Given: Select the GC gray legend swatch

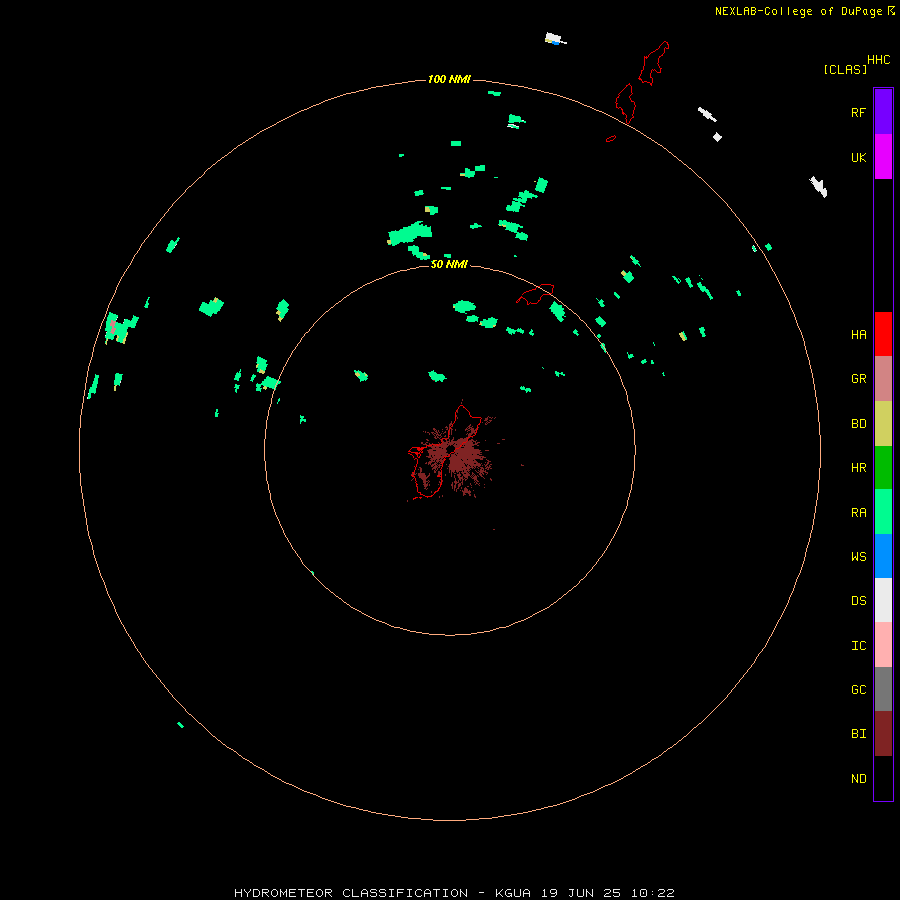Looking at the screenshot, I should coord(883,689).
